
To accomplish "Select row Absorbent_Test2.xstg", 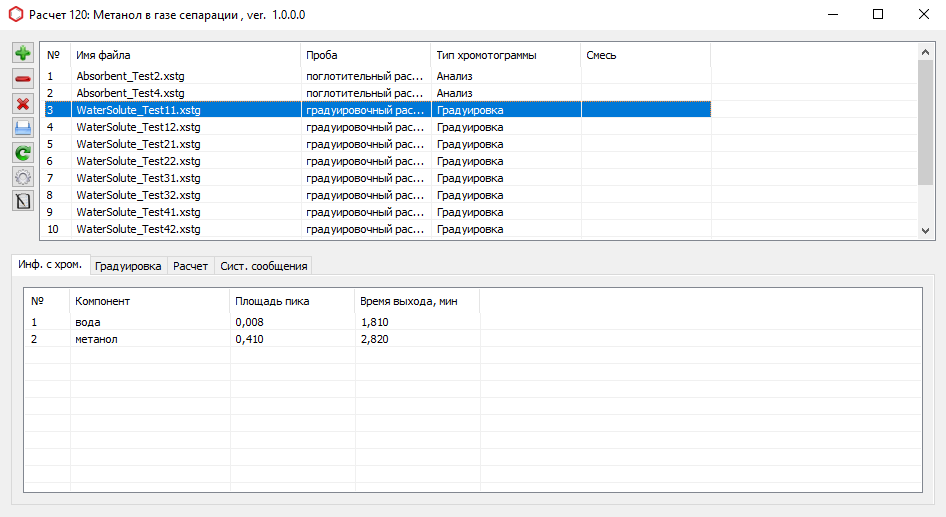I will pyautogui.click(x=130, y=76).
